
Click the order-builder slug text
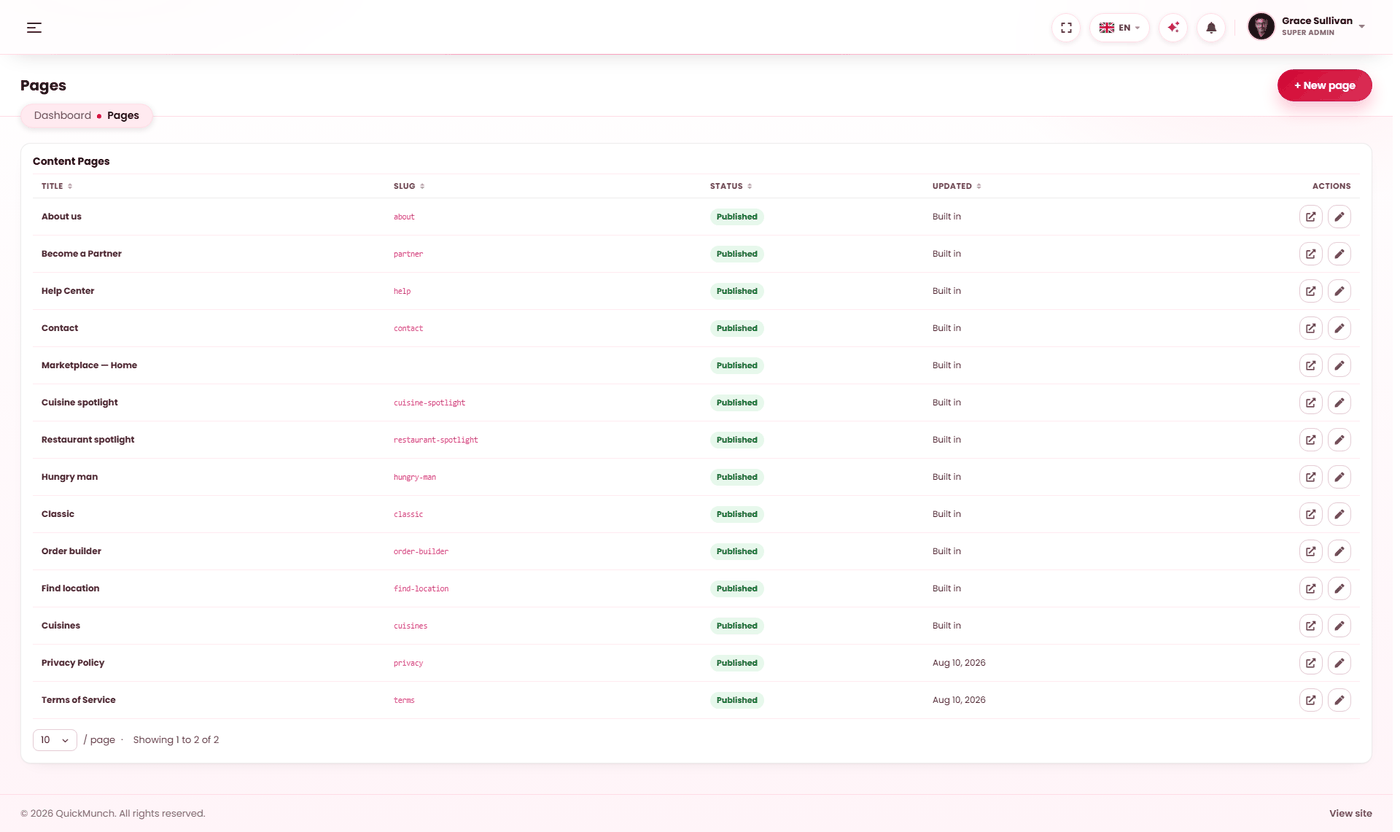(x=421, y=552)
